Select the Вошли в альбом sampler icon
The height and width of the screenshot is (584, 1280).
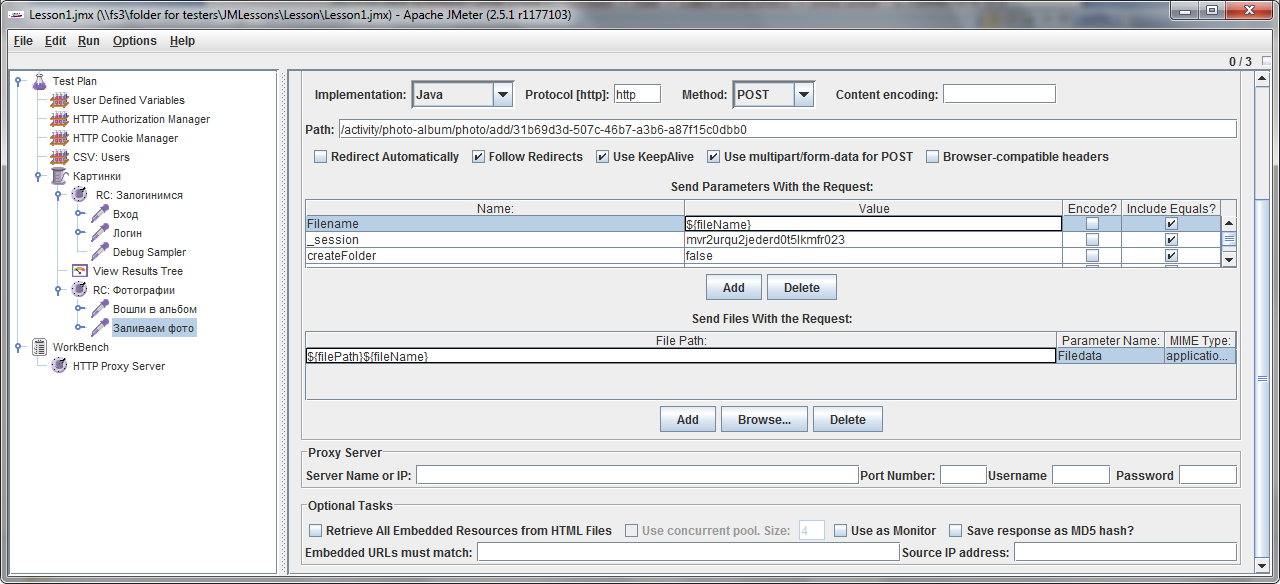(100, 309)
